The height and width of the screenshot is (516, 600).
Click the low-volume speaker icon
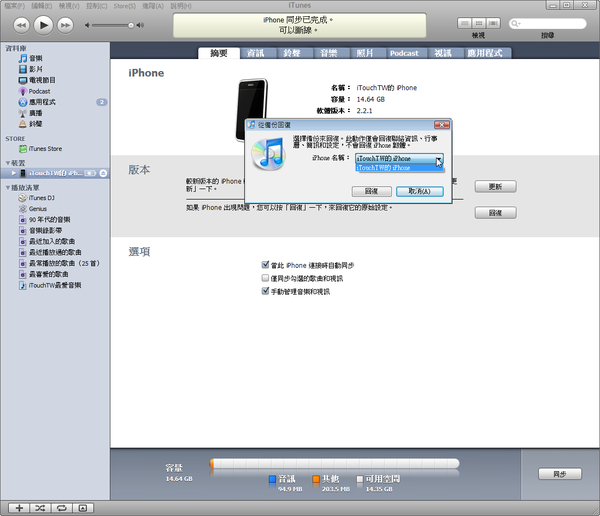pyautogui.click(x=87, y=25)
